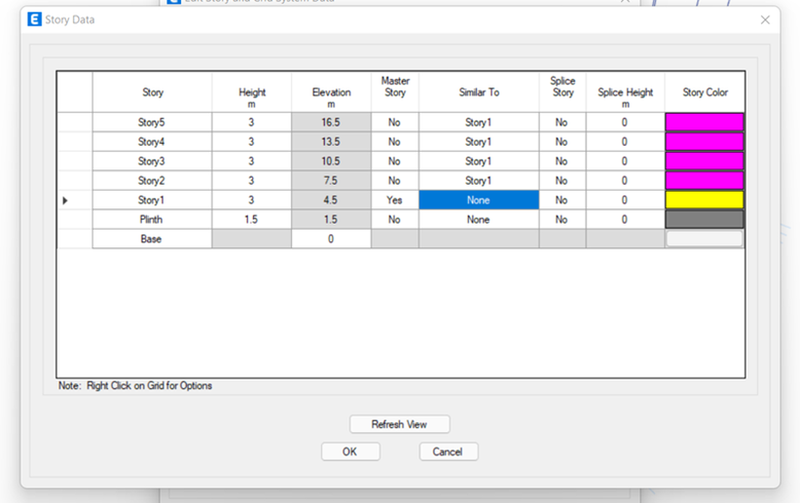
Task: Open the magenta Story5 color swatch
Action: [704, 122]
